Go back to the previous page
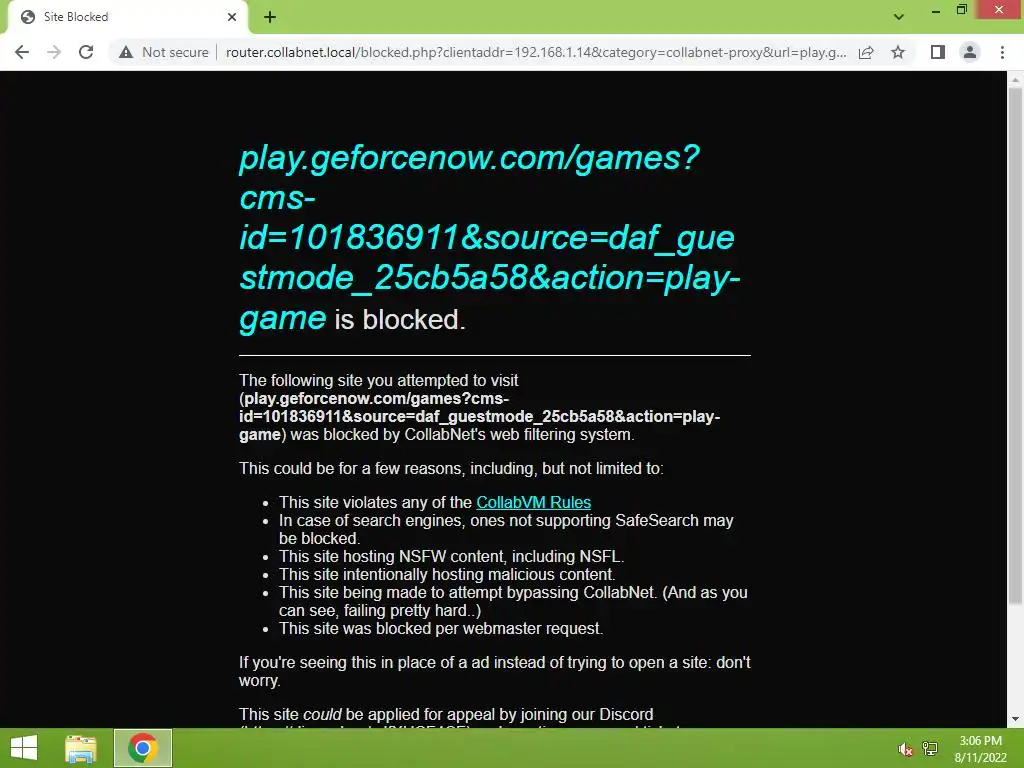This screenshot has width=1024, height=768. pos(22,52)
